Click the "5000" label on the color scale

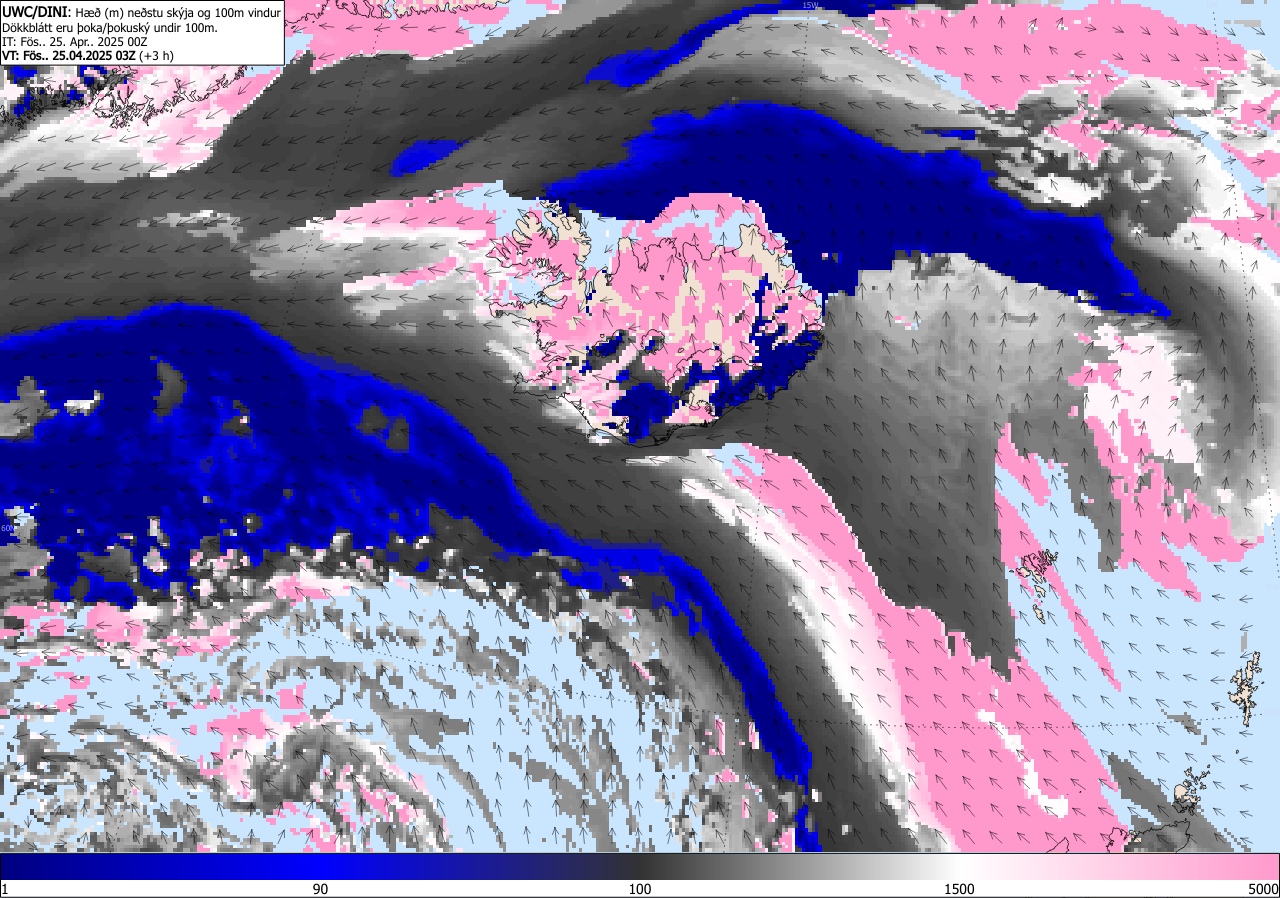point(1262,889)
